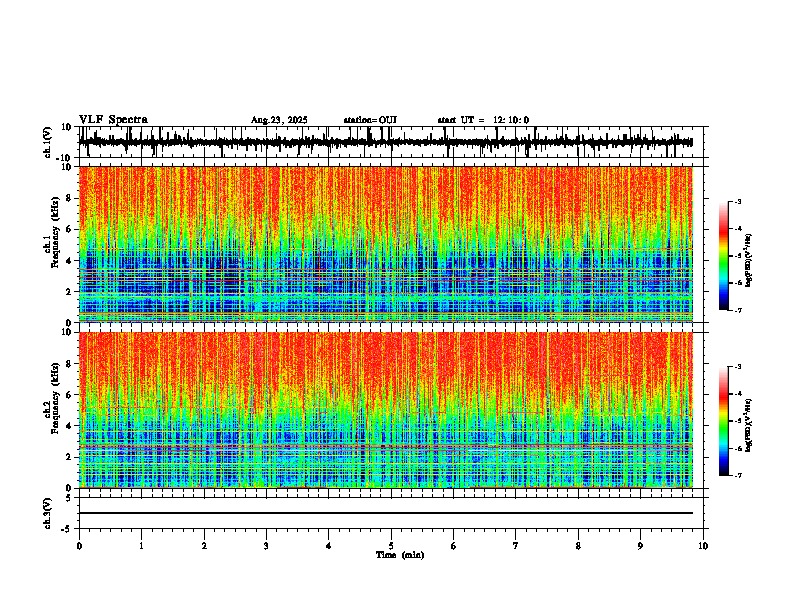Click the 'start UT = 12:10:0' text
The width and height of the screenshot is (792, 612).
click(x=483, y=120)
